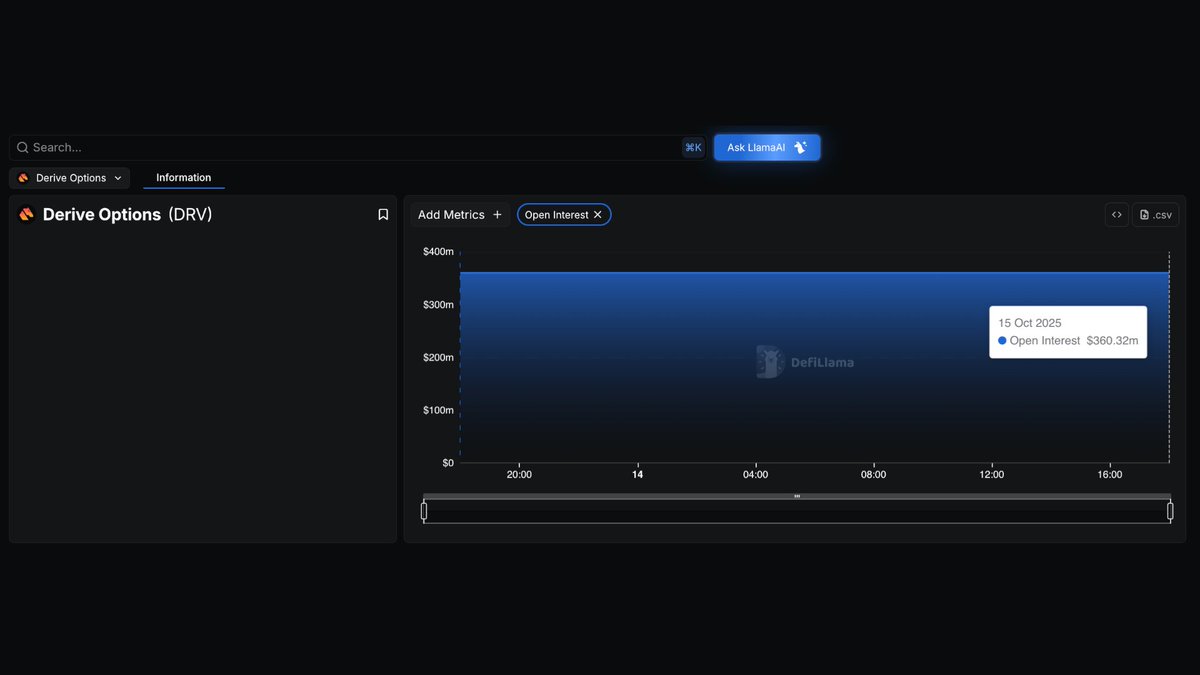Download chart data as .csv

[x=1156, y=215]
